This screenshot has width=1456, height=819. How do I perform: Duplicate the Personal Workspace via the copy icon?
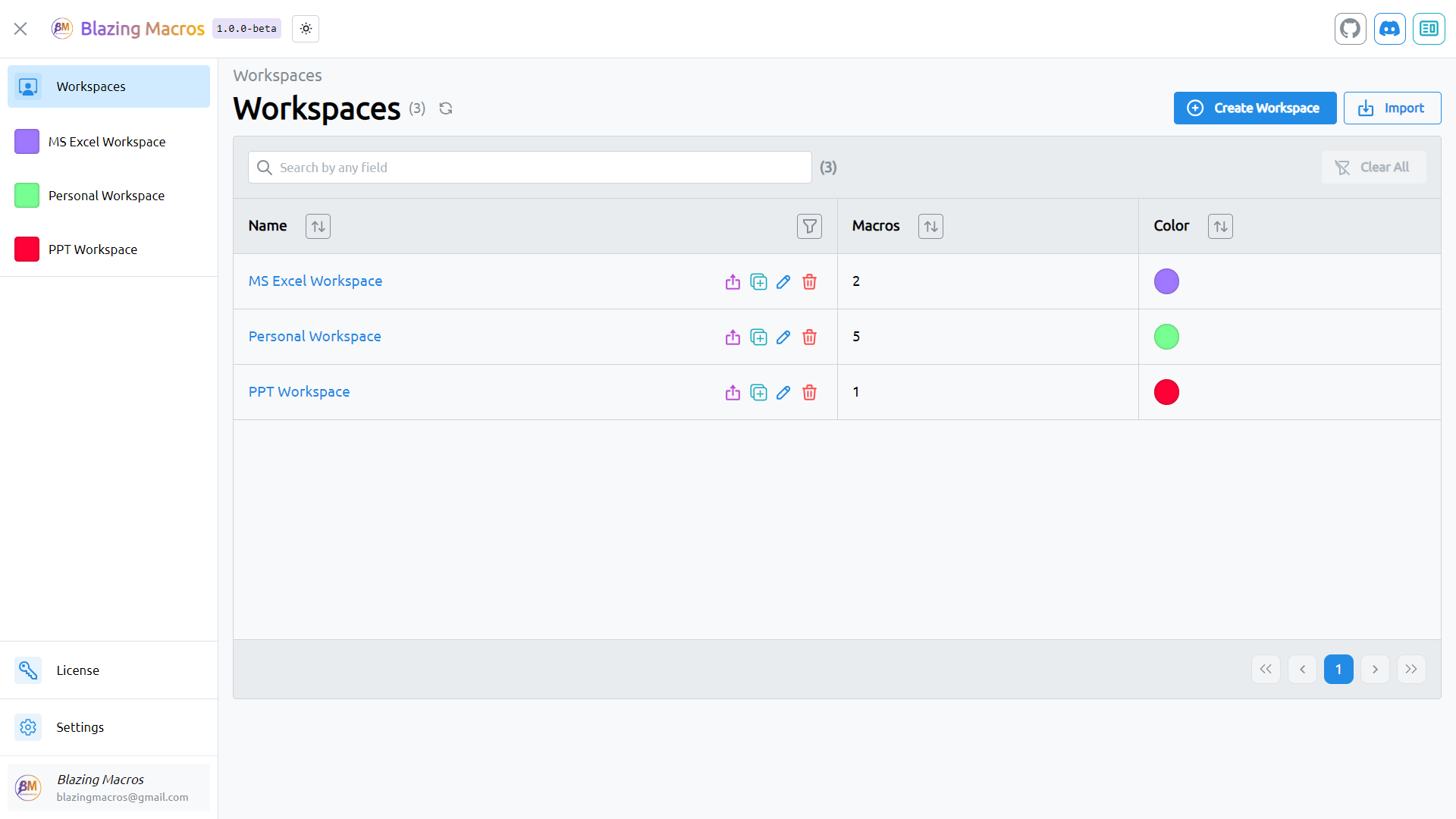(758, 337)
